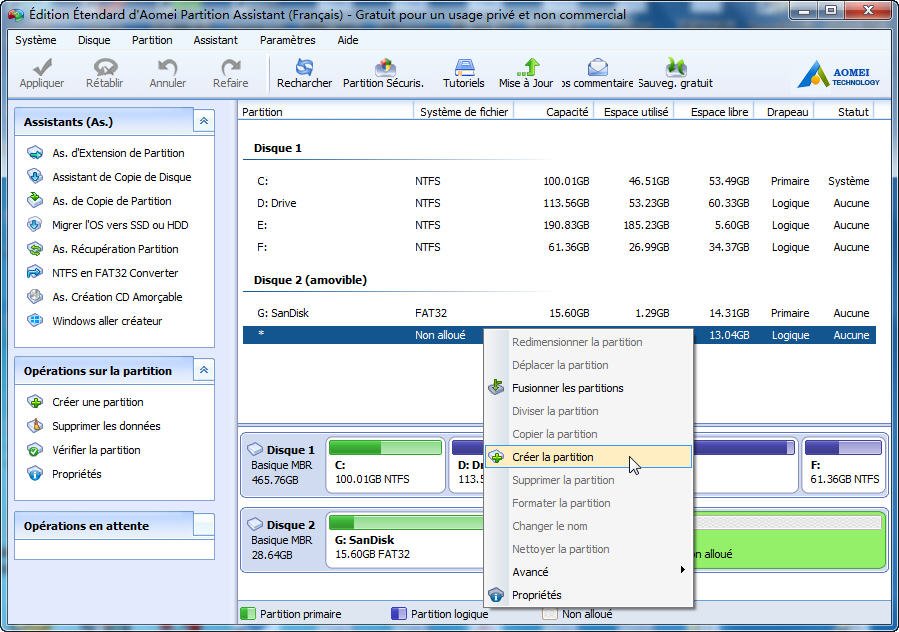
Task: Sort by Capacité column header
Action: (554, 112)
